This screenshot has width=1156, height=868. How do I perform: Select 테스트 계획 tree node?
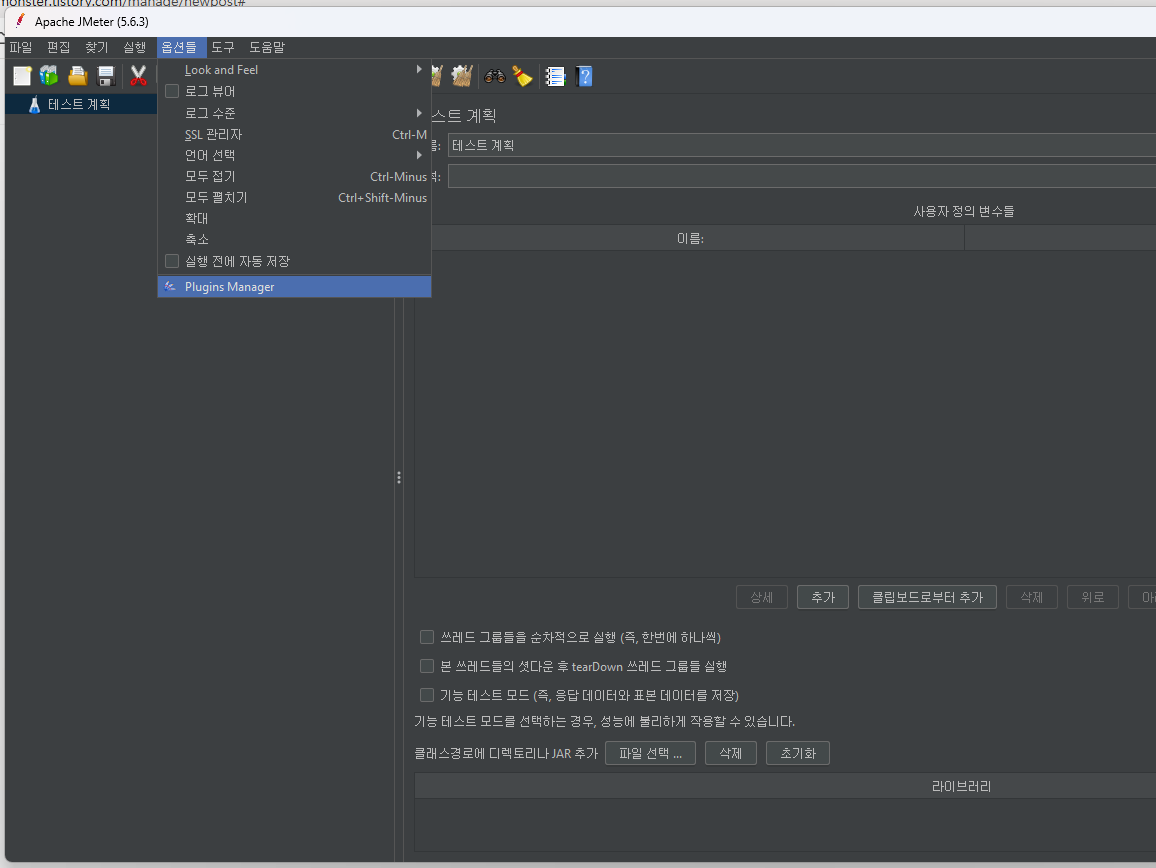79,104
